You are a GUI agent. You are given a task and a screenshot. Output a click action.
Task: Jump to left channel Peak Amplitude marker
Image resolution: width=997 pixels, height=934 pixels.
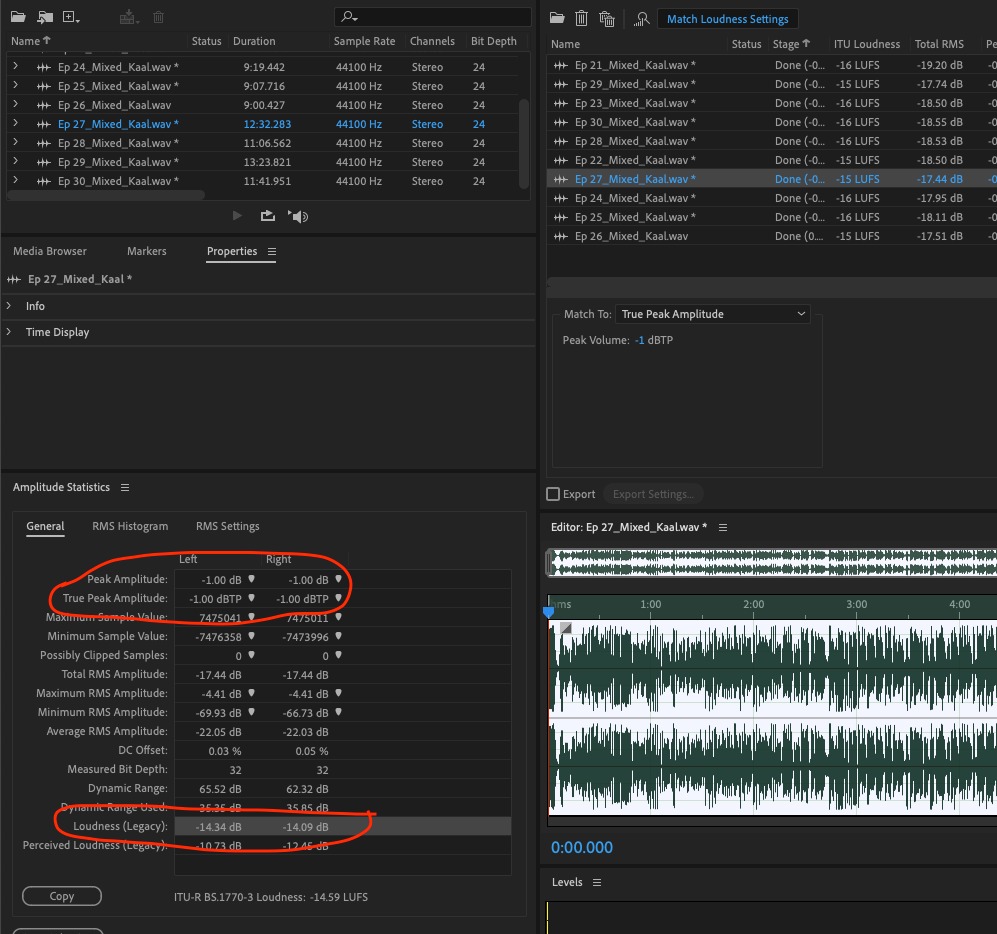[252, 580]
